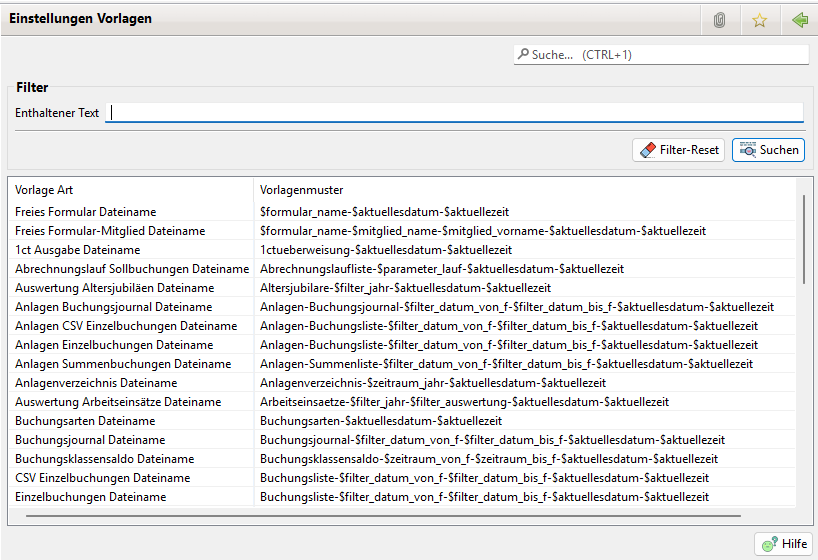Focus the Enthaltener Text input field
The image size is (818, 560).
pos(455,113)
